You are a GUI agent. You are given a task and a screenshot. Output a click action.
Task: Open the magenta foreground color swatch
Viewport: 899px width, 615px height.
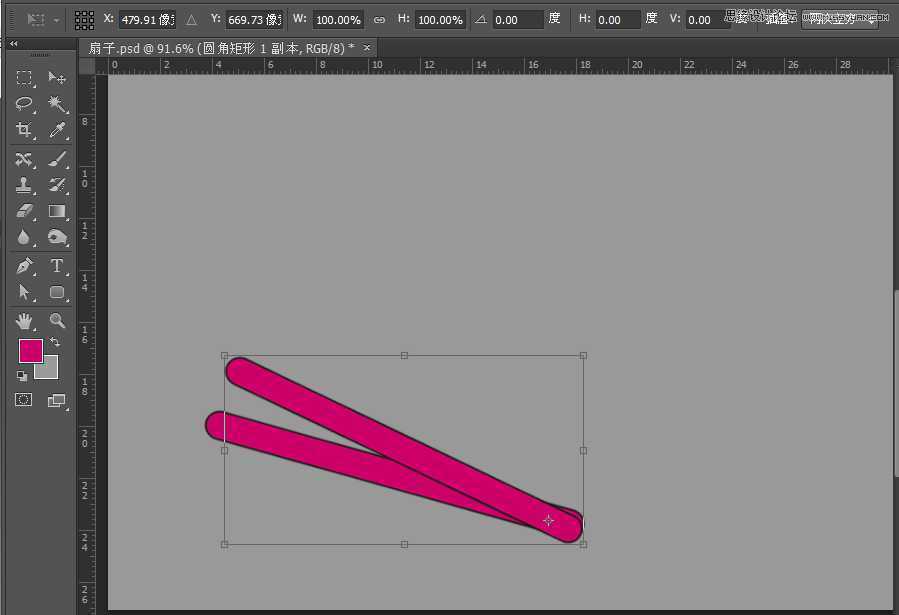click(30, 350)
